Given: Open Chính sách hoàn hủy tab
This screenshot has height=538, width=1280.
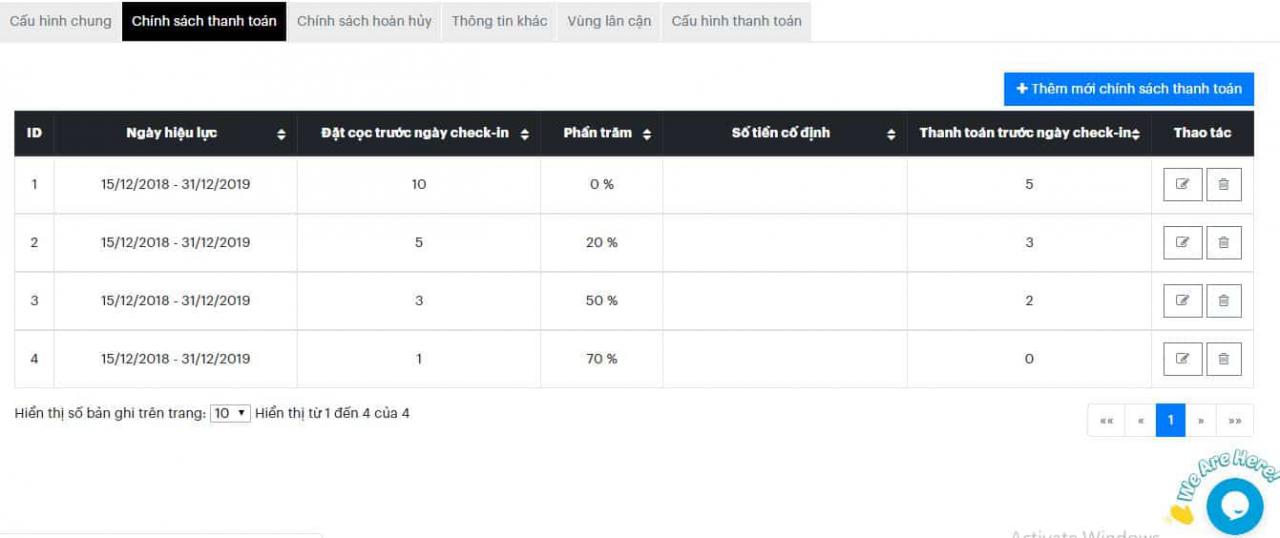Looking at the screenshot, I should click(364, 21).
